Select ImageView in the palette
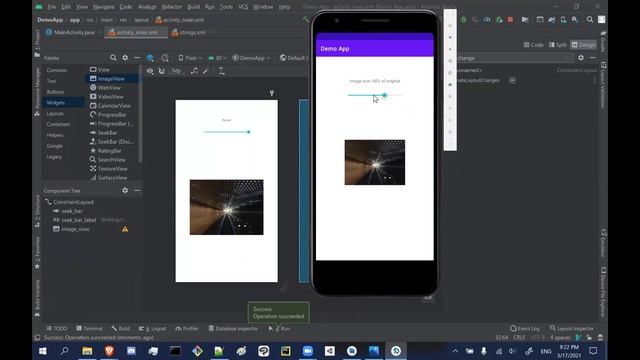The height and width of the screenshot is (360, 640). tap(111, 79)
